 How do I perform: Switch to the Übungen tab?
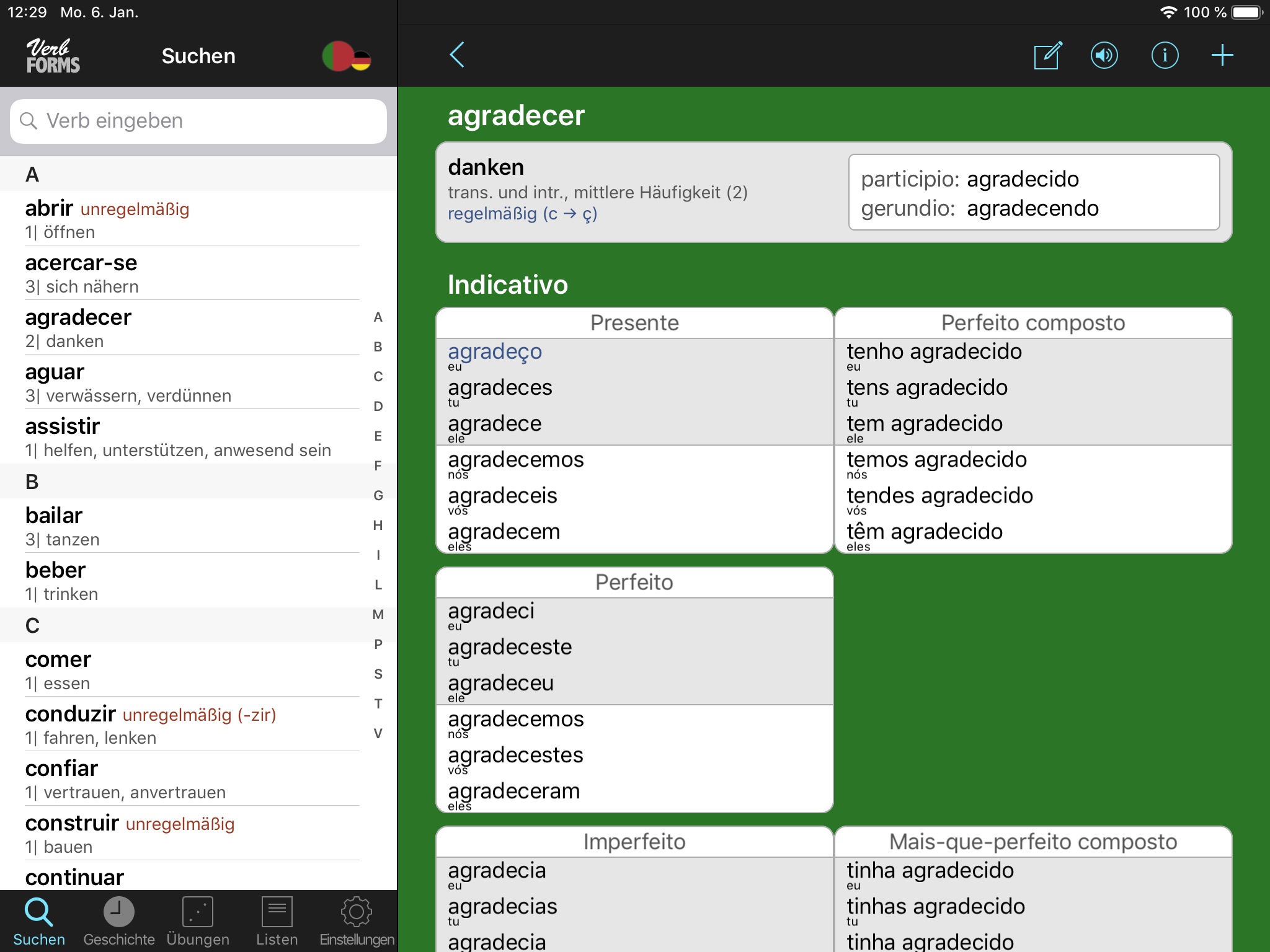(198, 922)
